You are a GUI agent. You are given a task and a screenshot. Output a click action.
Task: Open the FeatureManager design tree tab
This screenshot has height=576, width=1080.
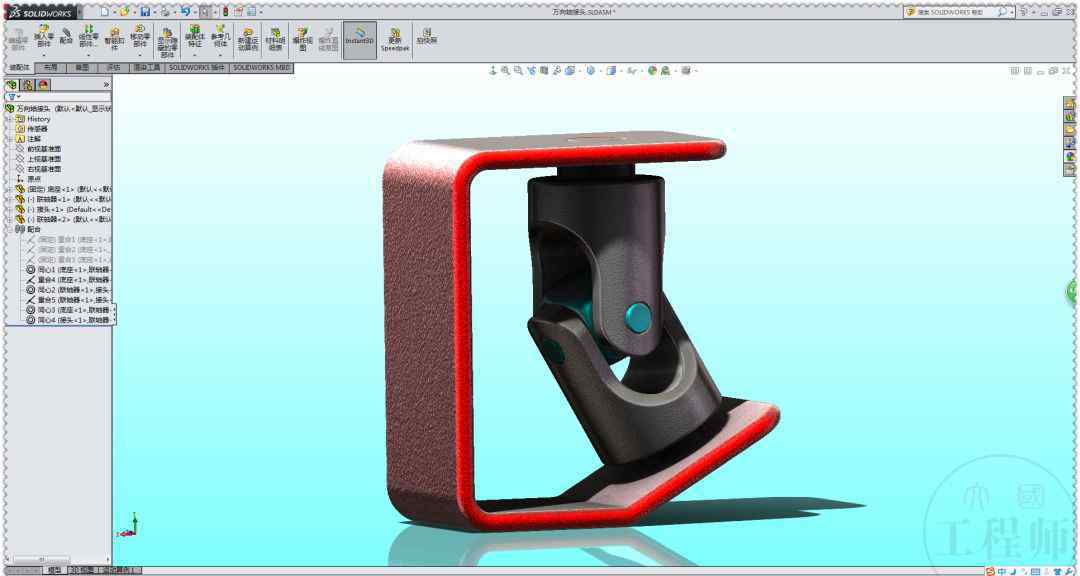tap(12, 85)
